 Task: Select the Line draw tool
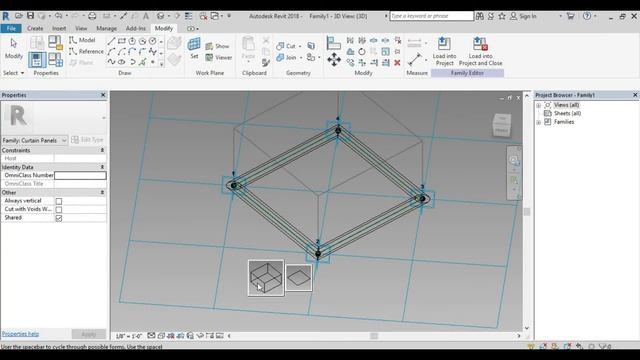pyautogui.click(x=111, y=41)
